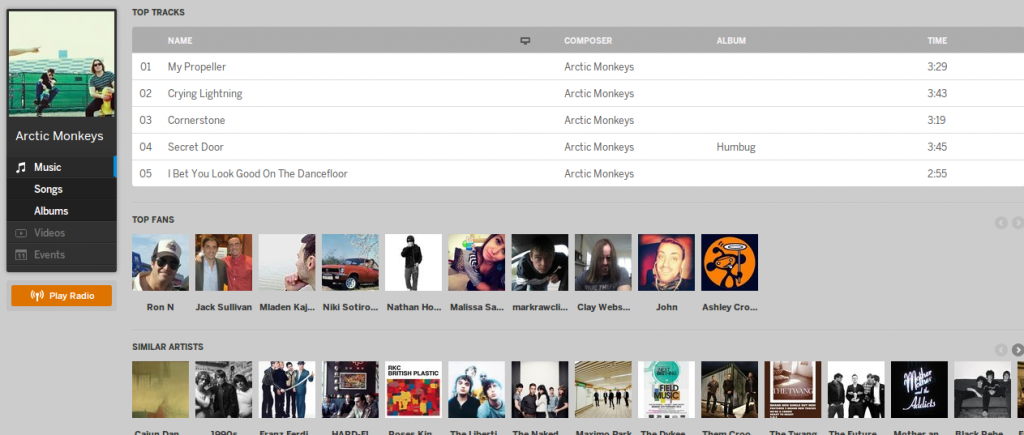Open similar artist Black Rebe... thumbnail

(983, 390)
